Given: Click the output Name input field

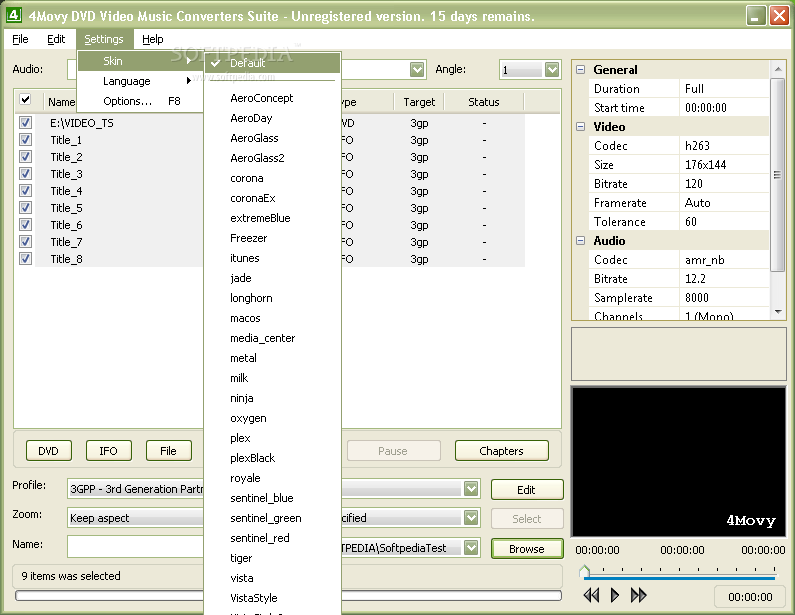Looking at the screenshot, I should click(135, 547).
